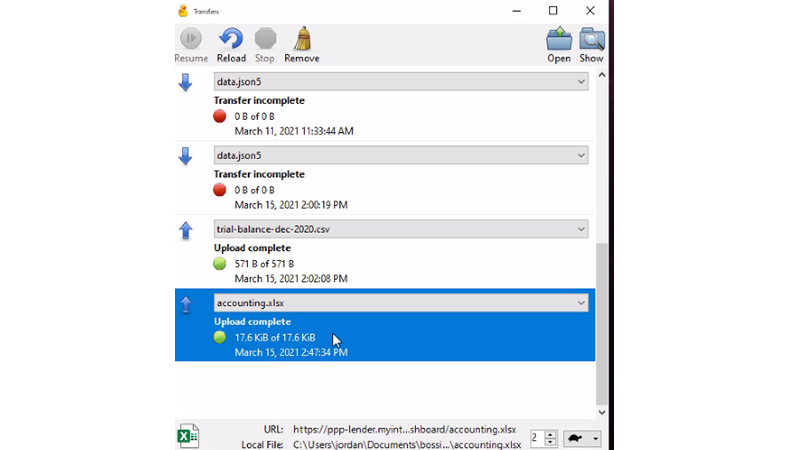Reload the selected transfer
This screenshot has width=800, height=450.
point(231,45)
